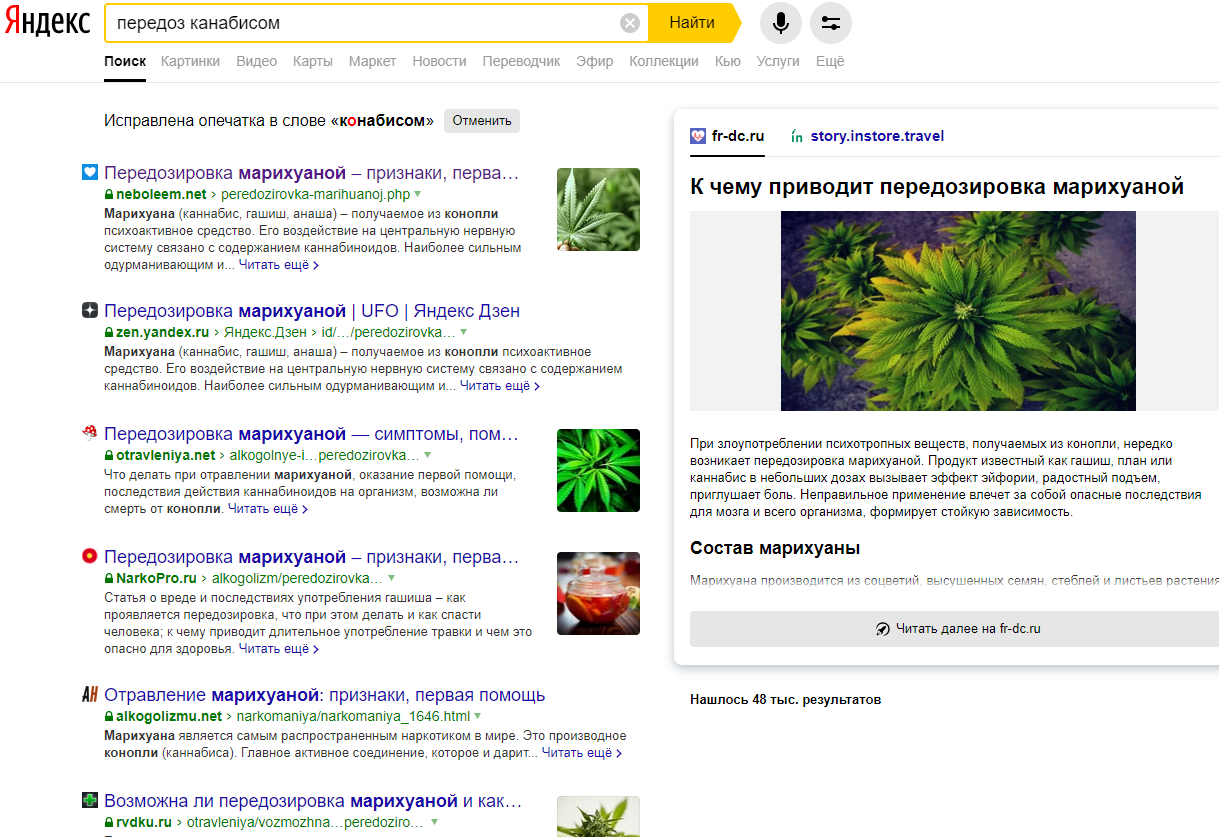Screen dimensions: 1219x837
Task: Open dropdown arrow next to rvdku.ru URL
Action: [x=434, y=823]
